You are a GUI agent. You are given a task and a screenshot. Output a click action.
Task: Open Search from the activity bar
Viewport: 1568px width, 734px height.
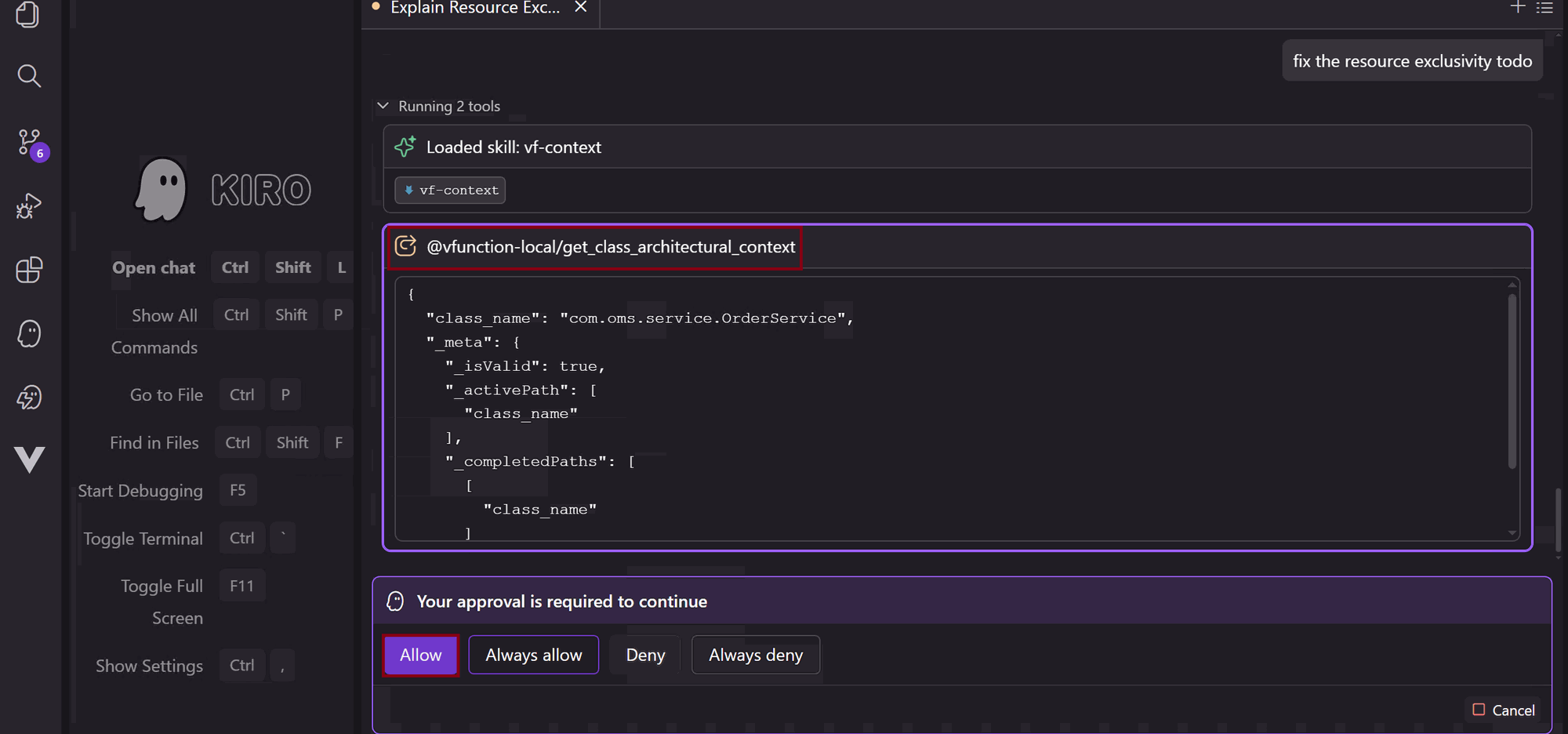(x=29, y=76)
